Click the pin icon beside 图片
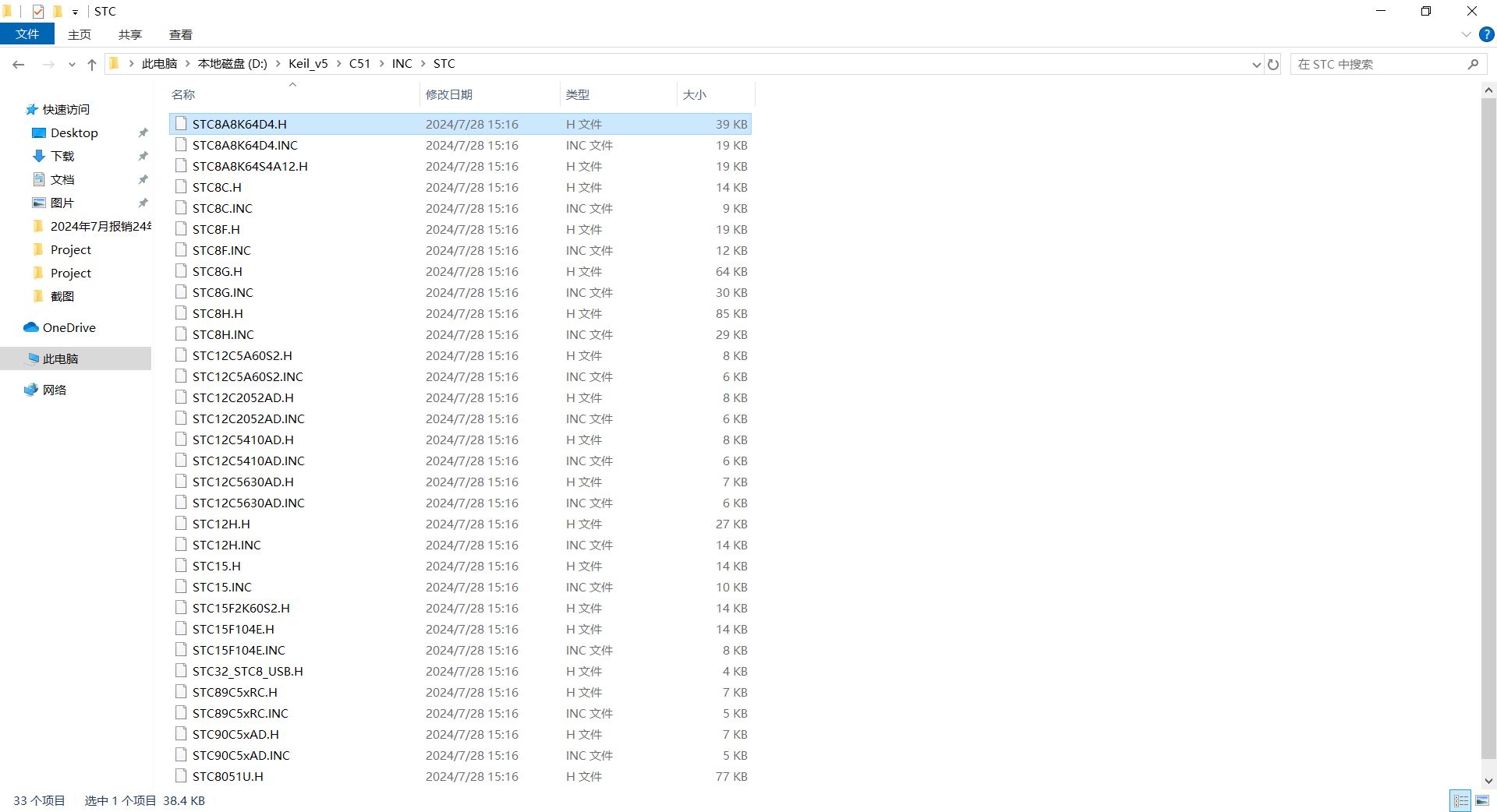The height and width of the screenshot is (812, 1497). click(x=143, y=203)
